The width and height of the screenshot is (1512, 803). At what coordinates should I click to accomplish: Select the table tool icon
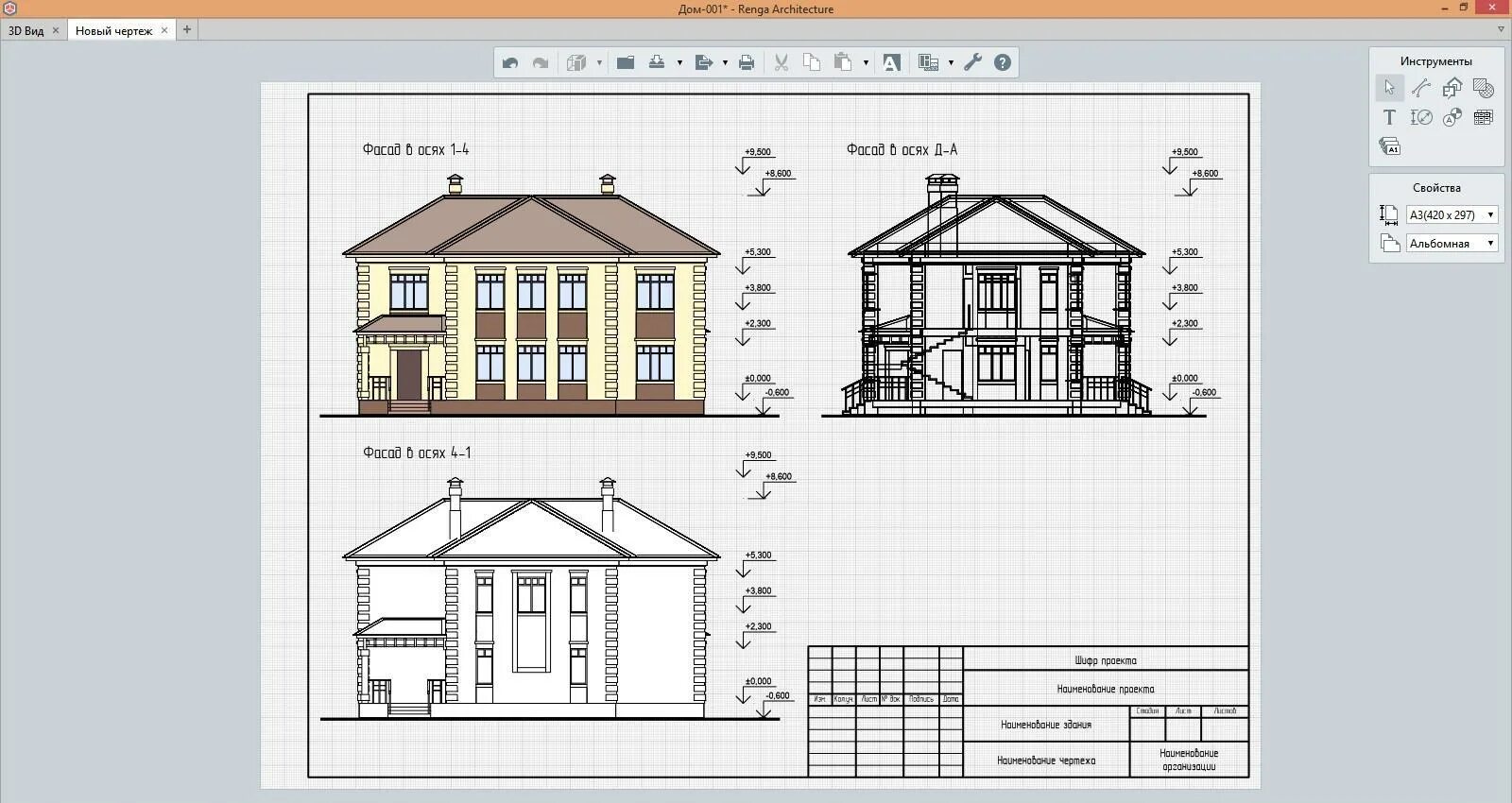[x=1484, y=117]
